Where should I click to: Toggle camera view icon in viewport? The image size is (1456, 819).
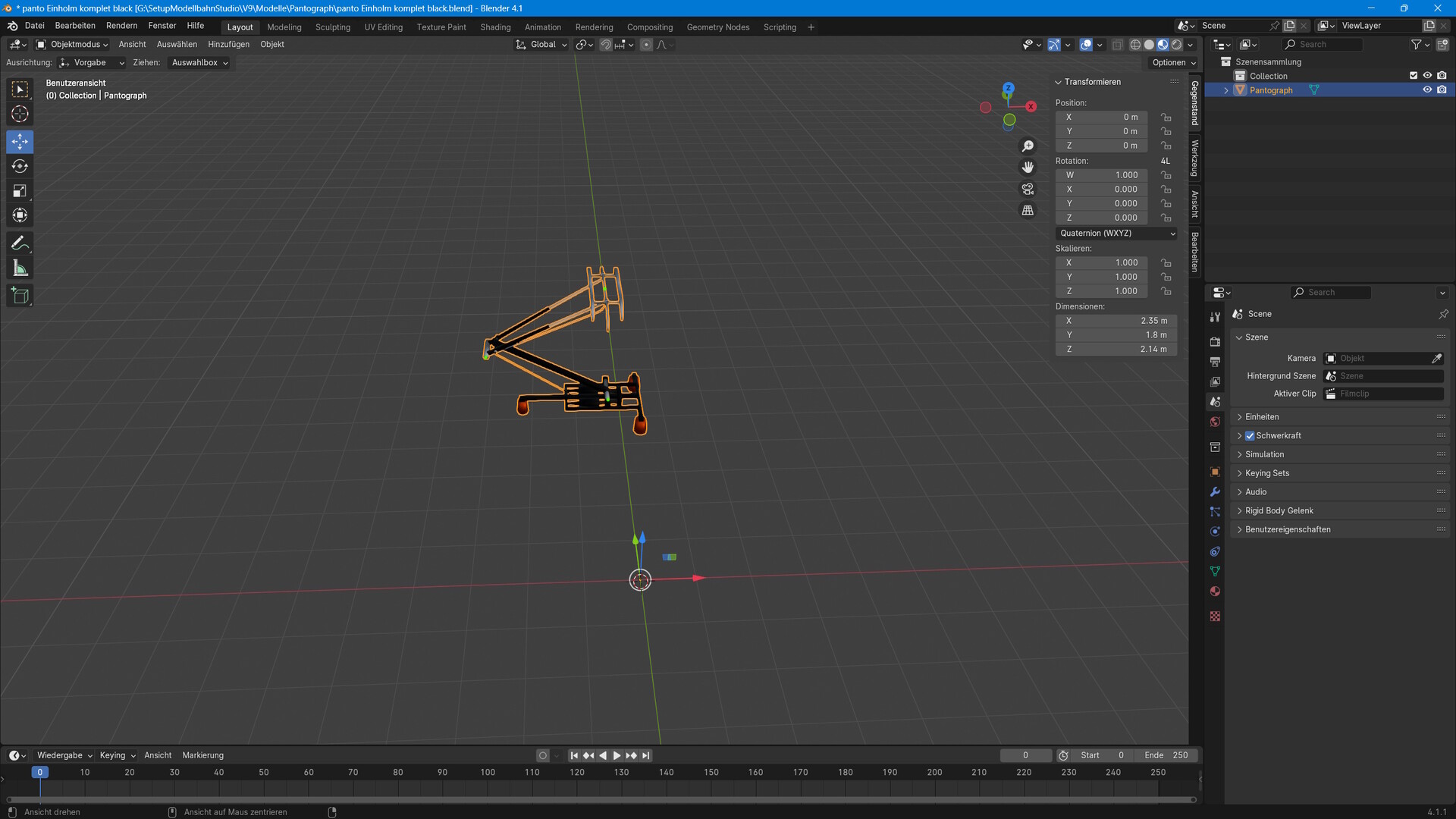tap(1028, 189)
